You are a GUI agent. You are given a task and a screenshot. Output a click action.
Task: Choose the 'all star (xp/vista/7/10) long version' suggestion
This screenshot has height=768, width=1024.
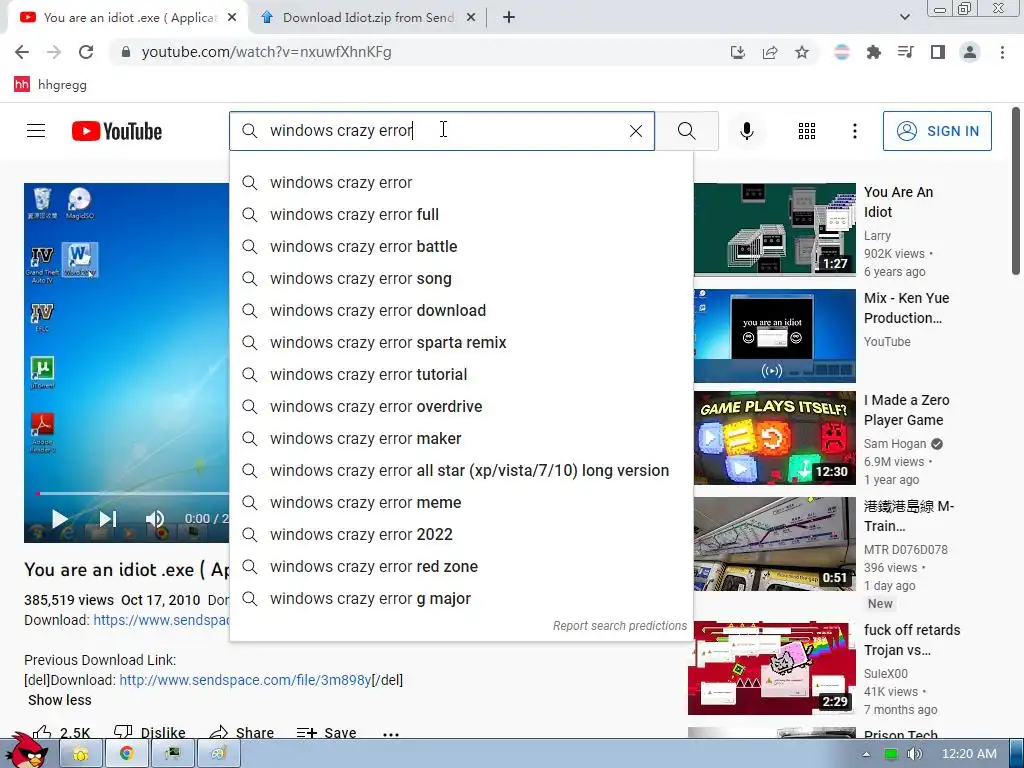pyautogui.click(x=461, y=471)
